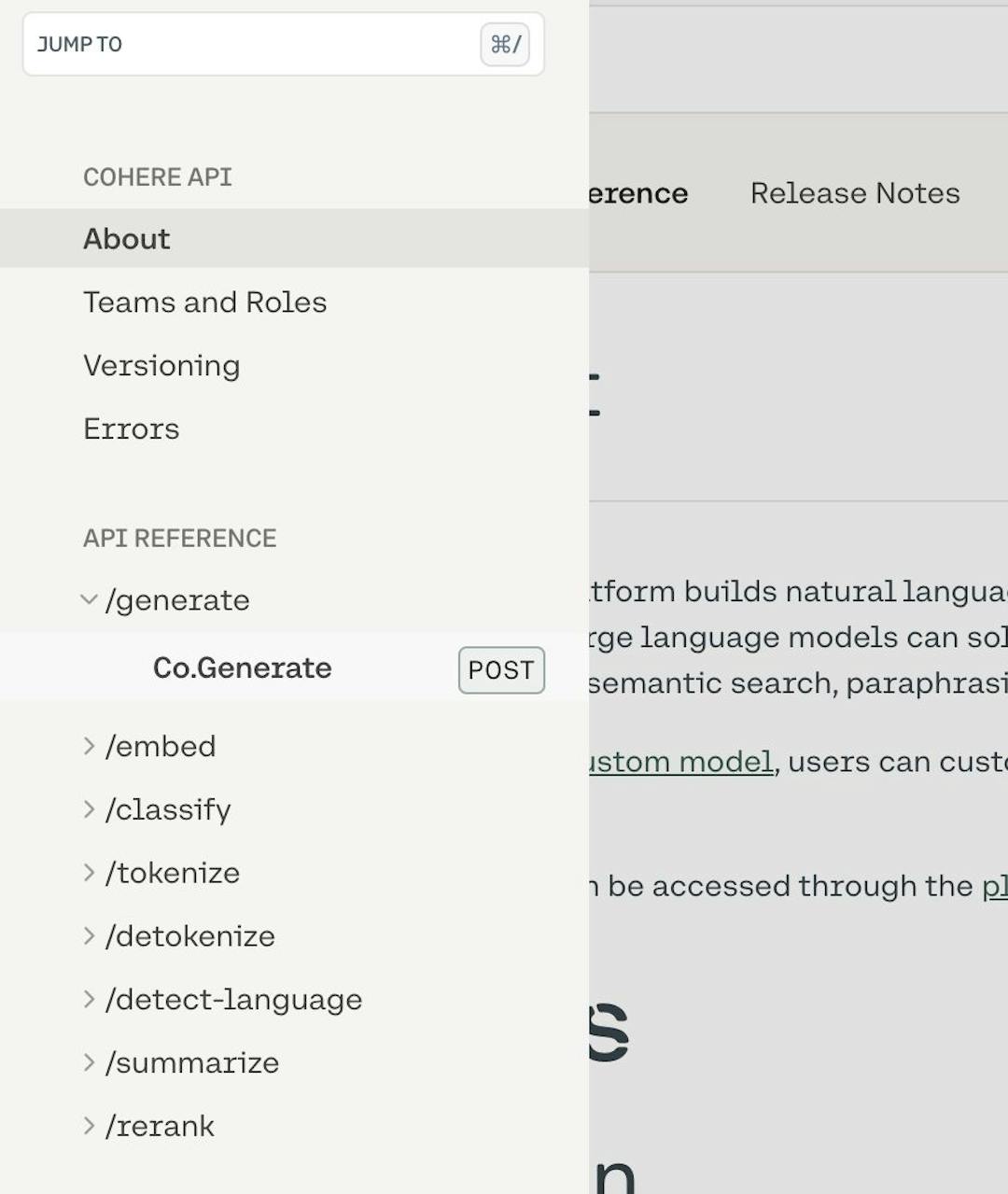
Task: Expand the /detokenize endpoint chevron
Action: point(90,936)
